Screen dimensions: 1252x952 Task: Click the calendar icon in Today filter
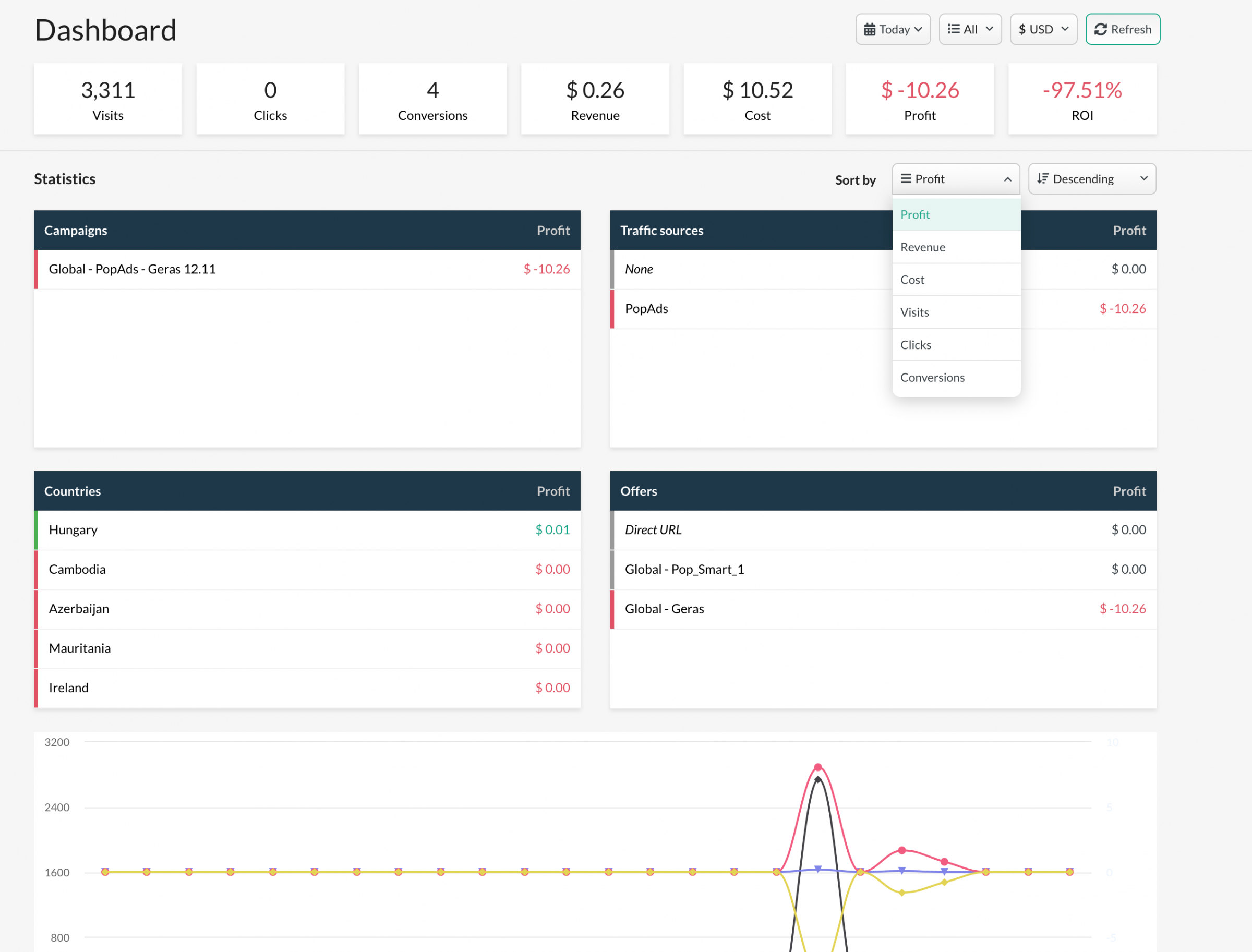click(869, 29)
